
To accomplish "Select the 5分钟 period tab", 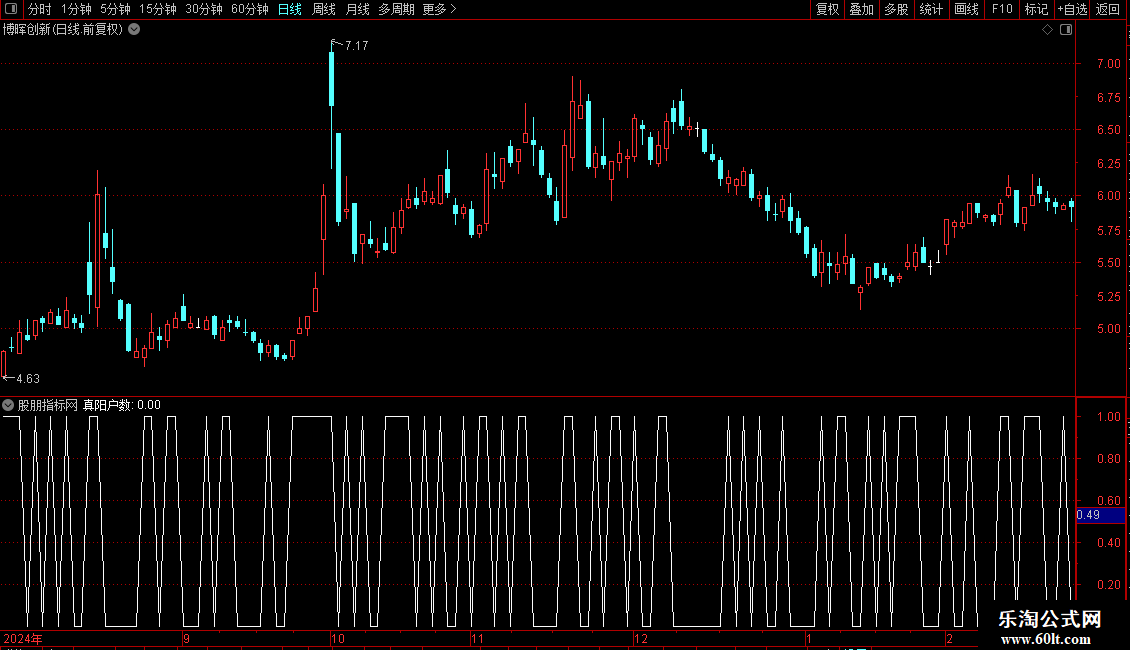I will pyautogui.click(x=115, y=9).
